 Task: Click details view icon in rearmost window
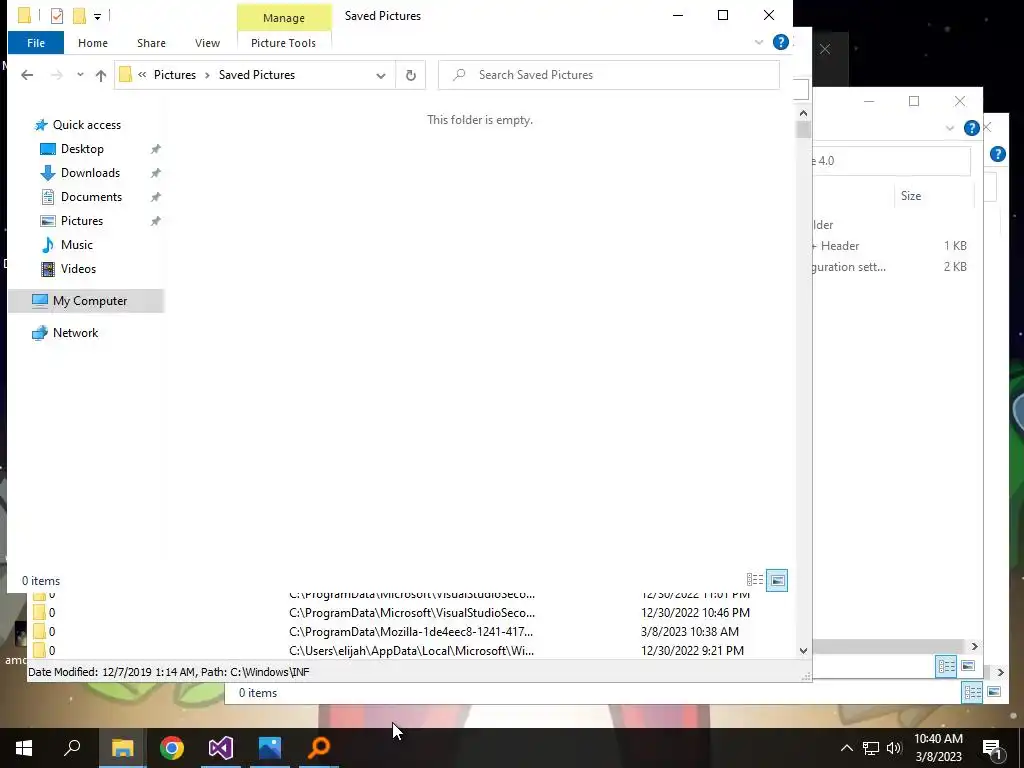[x=972, y=692]
